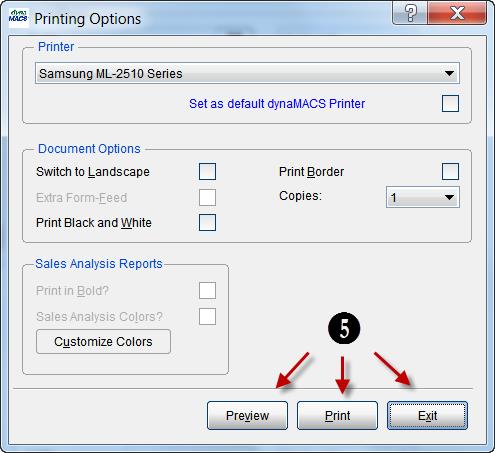Enable the Print Border checkbox
495x453 pixels.
coord(450,172)
